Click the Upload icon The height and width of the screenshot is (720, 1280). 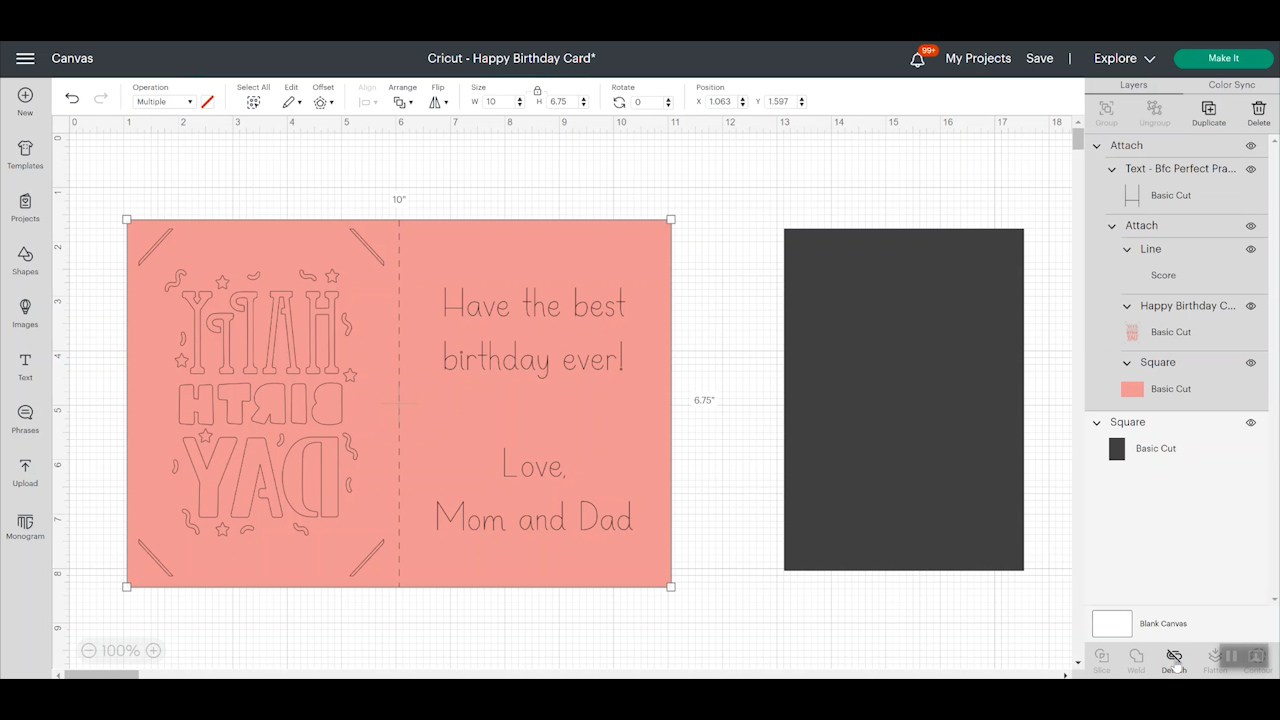[x=25, y=472]
